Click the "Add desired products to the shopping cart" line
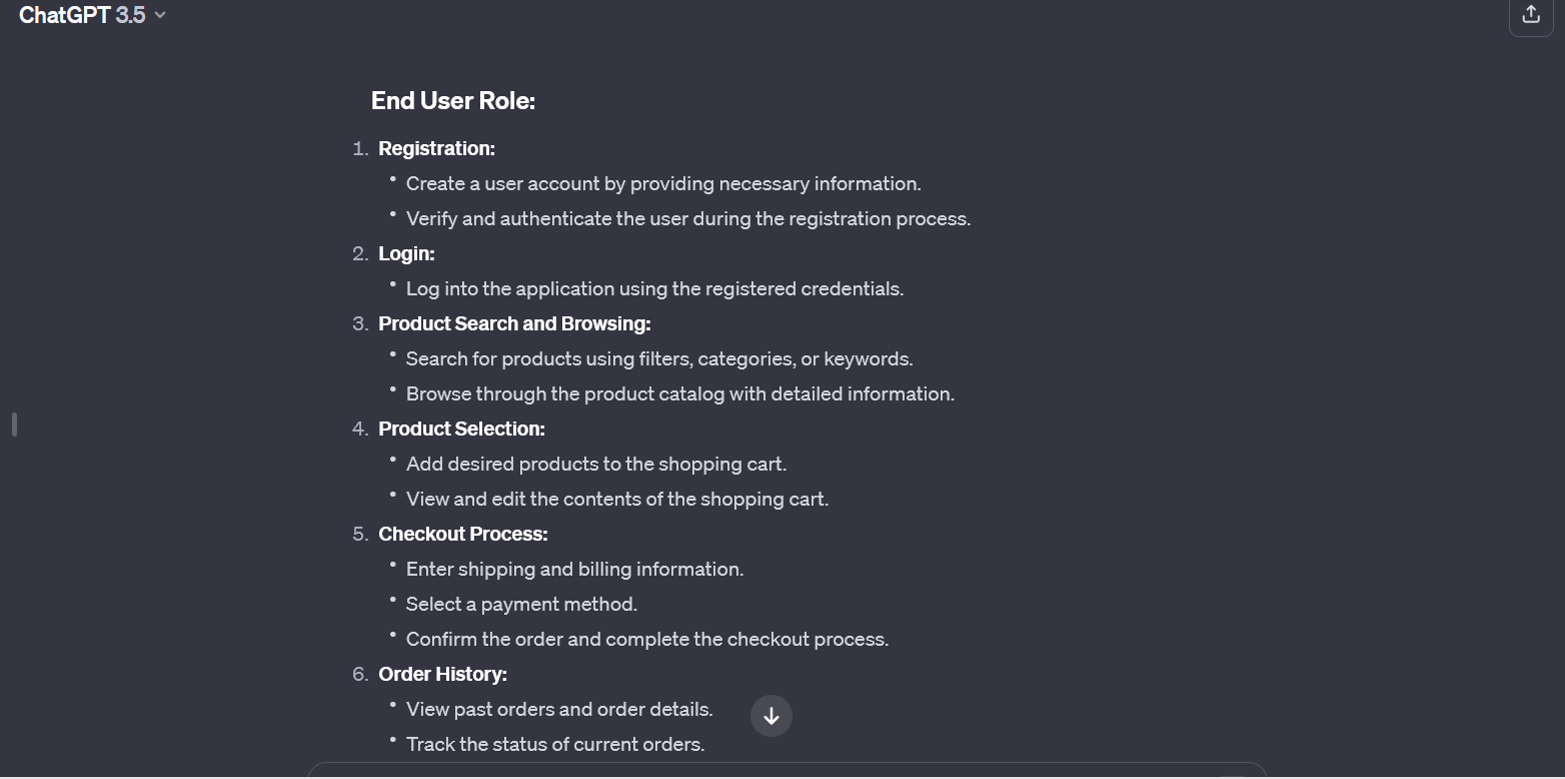The height and width of the screenshot is (779, 1565). pyautogui.click(x=596, y=463)
